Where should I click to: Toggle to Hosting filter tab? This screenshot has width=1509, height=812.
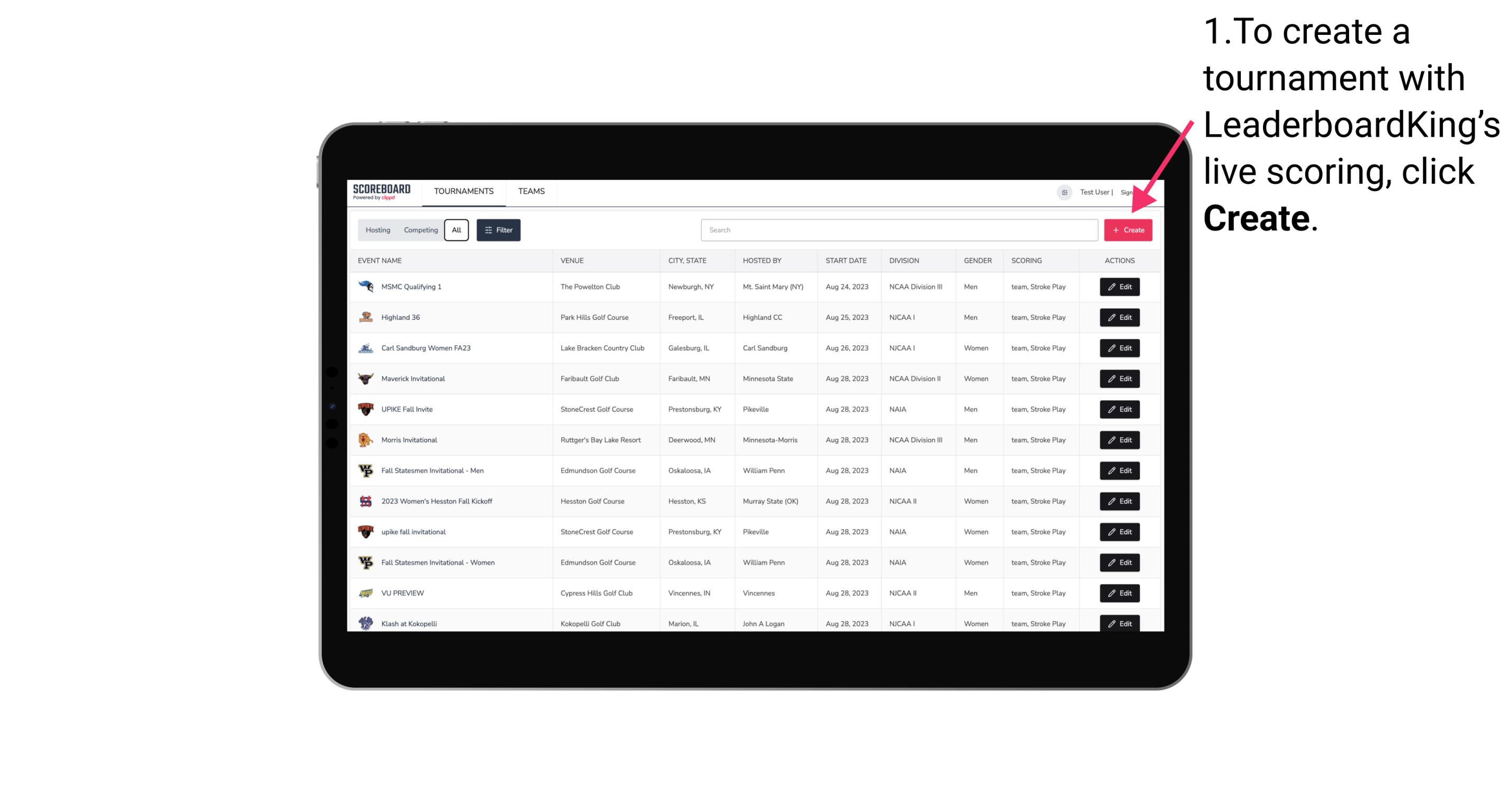(x=378, y=229)
